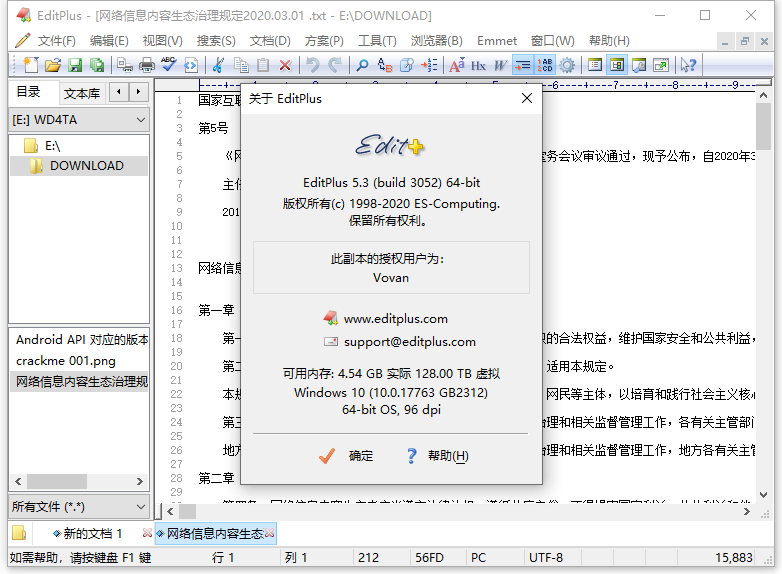The height and width of the screenshot is (574, 782).
Task: Click the left arrow beside sidebar tabs
Action: click(x=119, y=91)
